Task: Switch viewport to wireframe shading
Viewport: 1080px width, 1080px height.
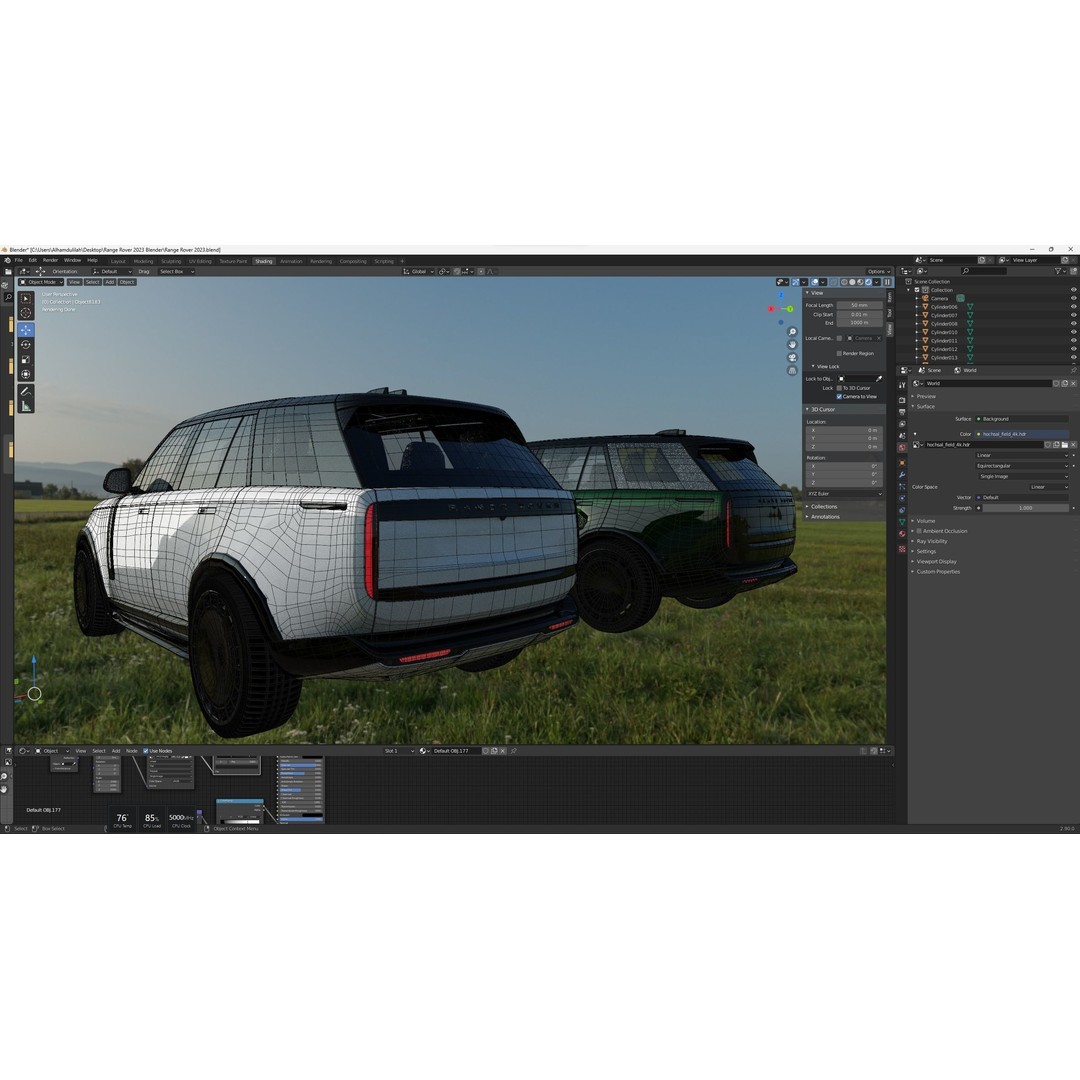Action: (x=844, y=282)
